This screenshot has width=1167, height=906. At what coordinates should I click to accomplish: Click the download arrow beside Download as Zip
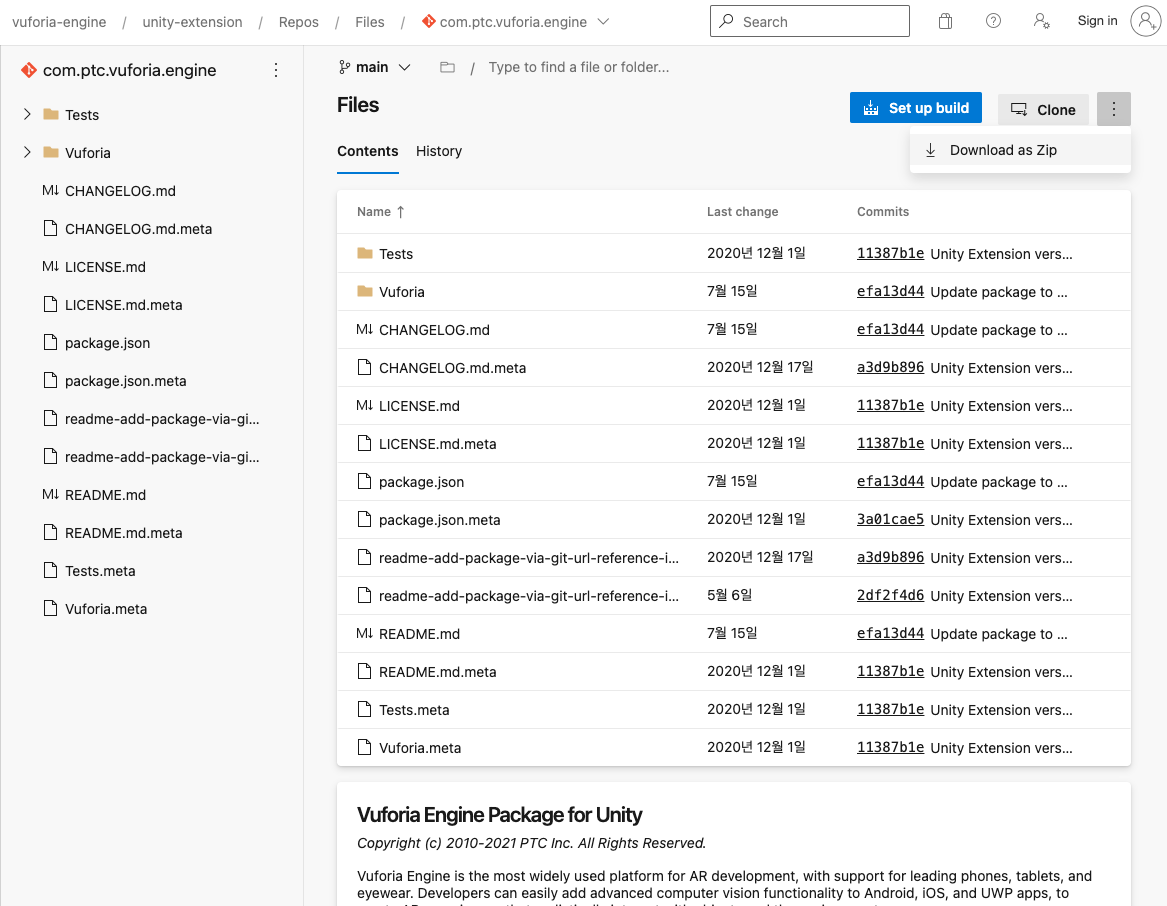(x=930, y=150)
